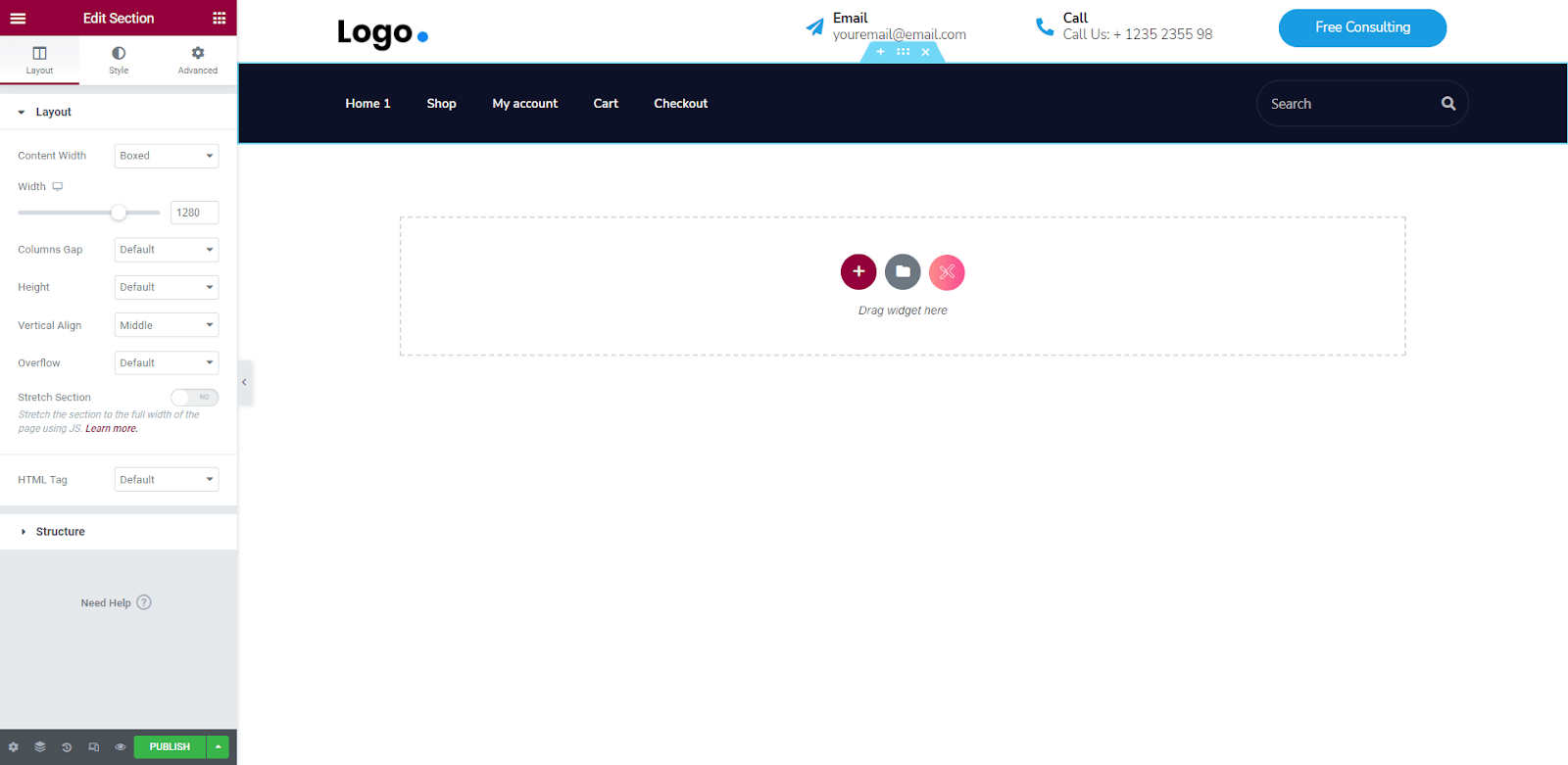Click the Need Help link

click(116, 602)
